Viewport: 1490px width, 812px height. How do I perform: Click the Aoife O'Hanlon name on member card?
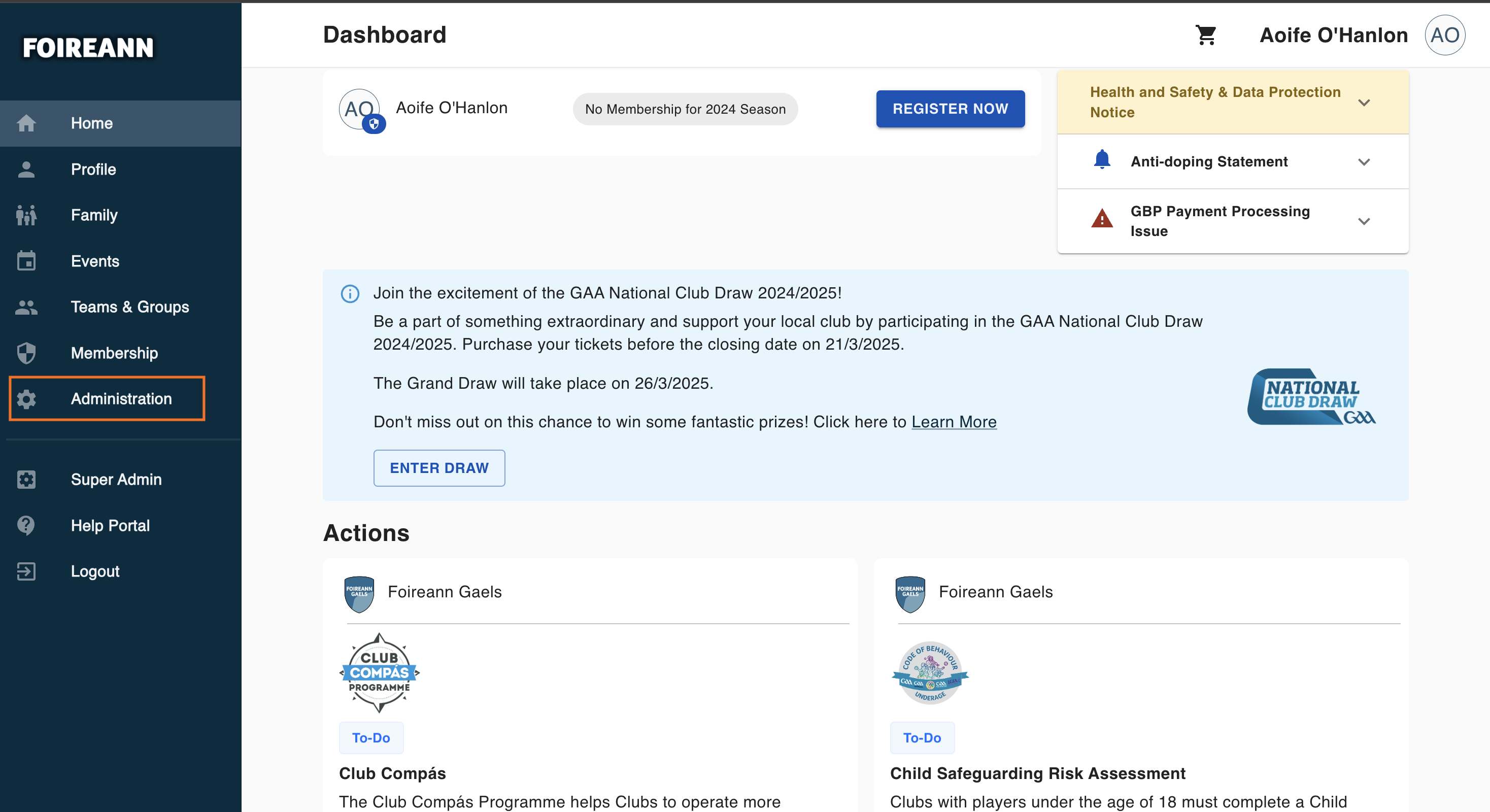pyautogui.click(x=451, y=108)
